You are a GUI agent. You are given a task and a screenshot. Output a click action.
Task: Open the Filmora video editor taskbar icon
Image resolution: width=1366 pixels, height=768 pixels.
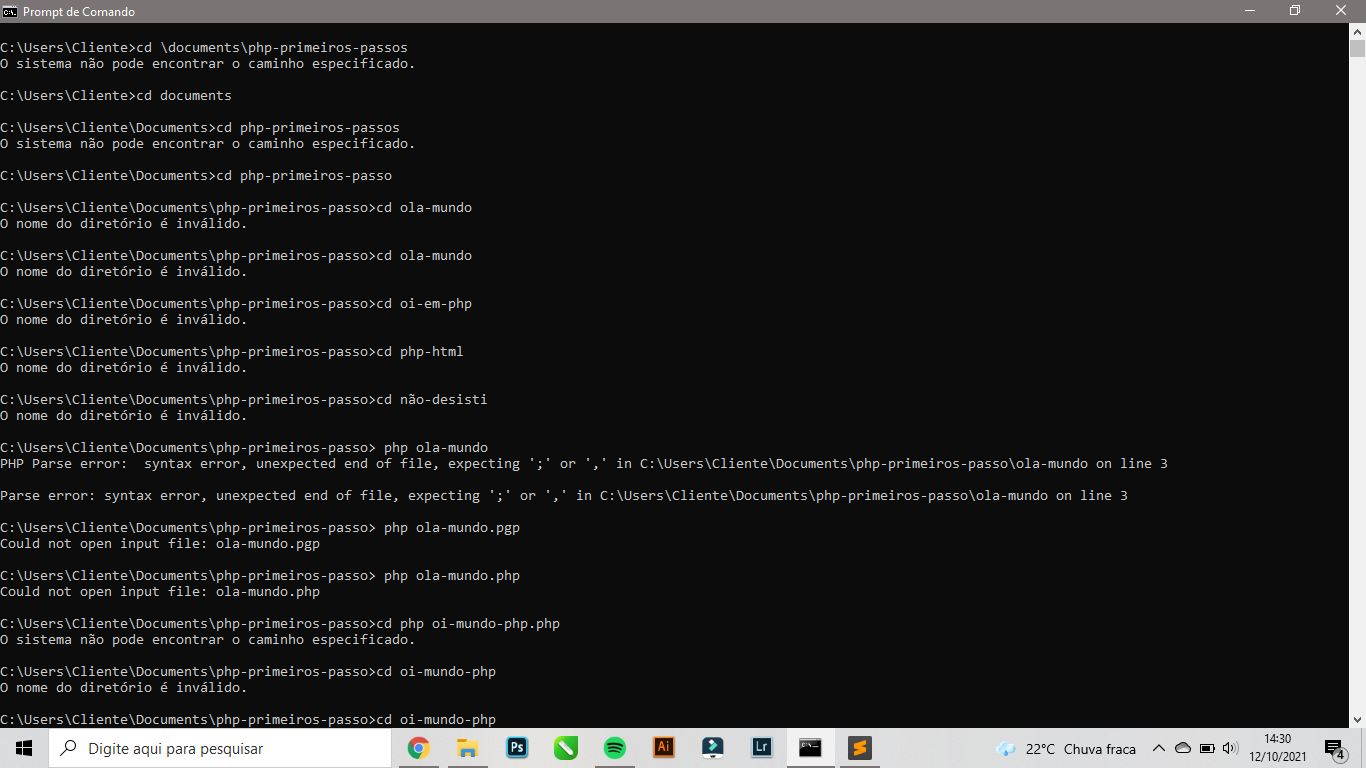713,748
